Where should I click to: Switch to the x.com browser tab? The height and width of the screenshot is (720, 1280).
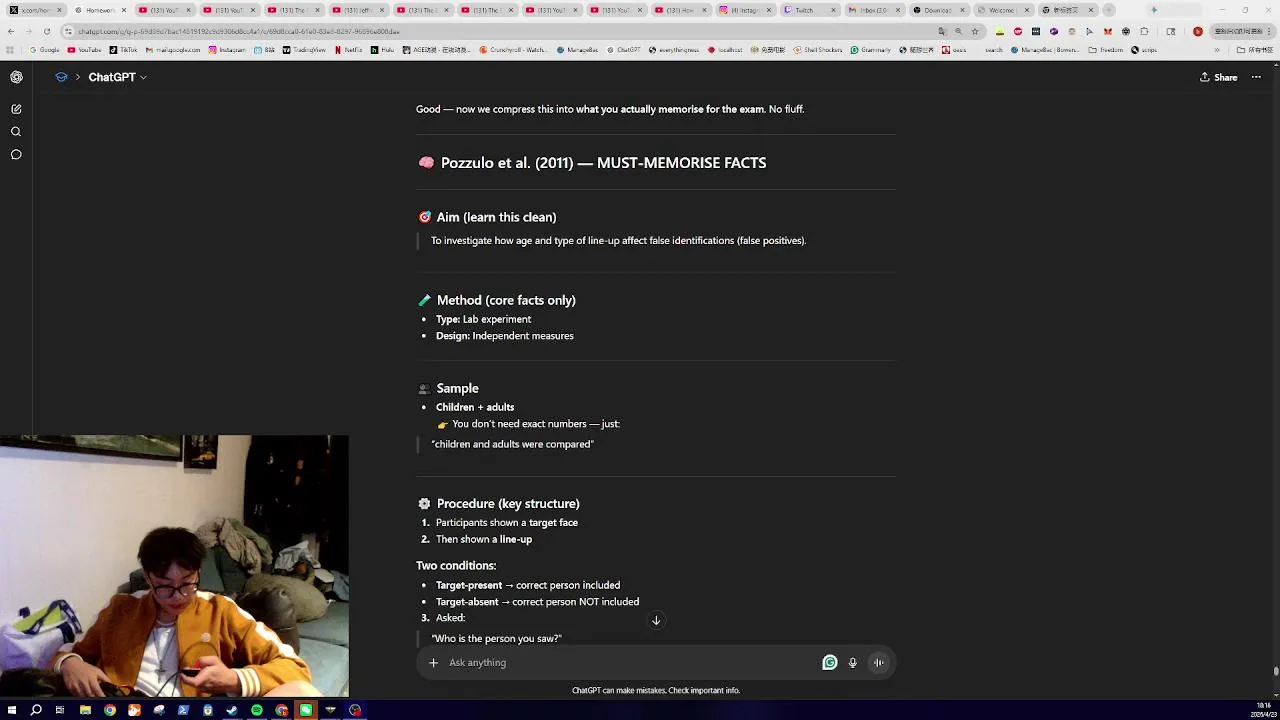(x=35, y=10)
